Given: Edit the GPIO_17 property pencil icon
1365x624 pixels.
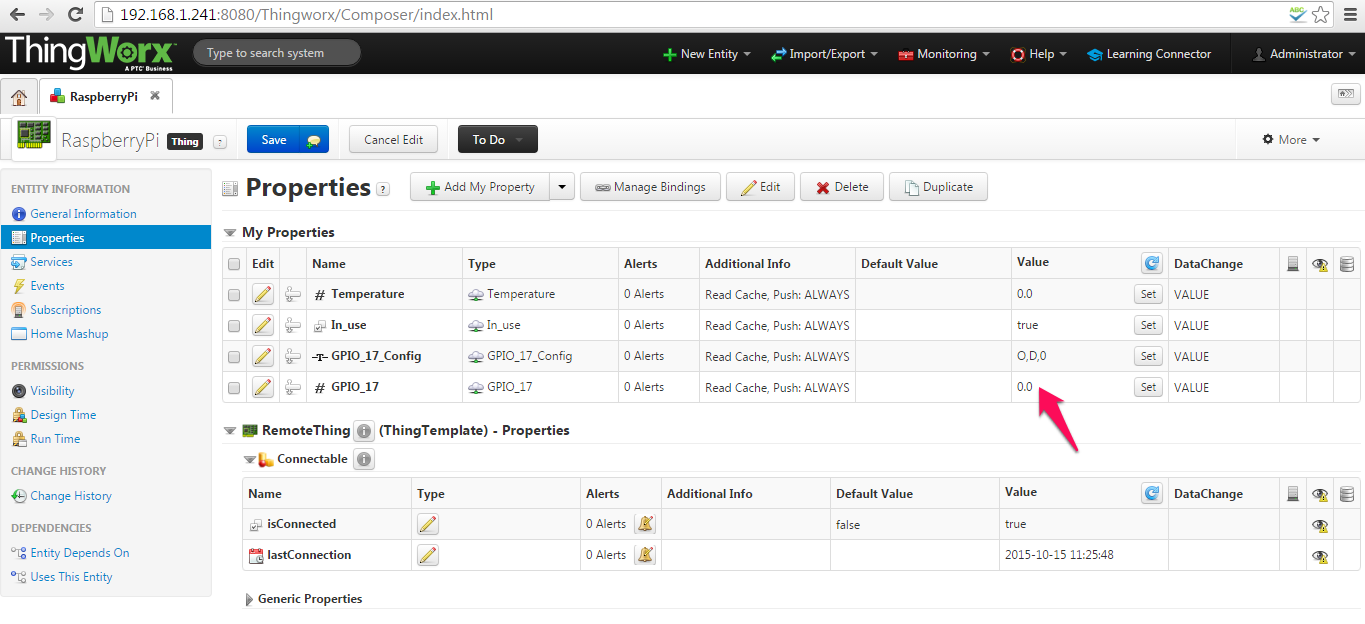Looking at the screenshot, I should coord(262,387).
